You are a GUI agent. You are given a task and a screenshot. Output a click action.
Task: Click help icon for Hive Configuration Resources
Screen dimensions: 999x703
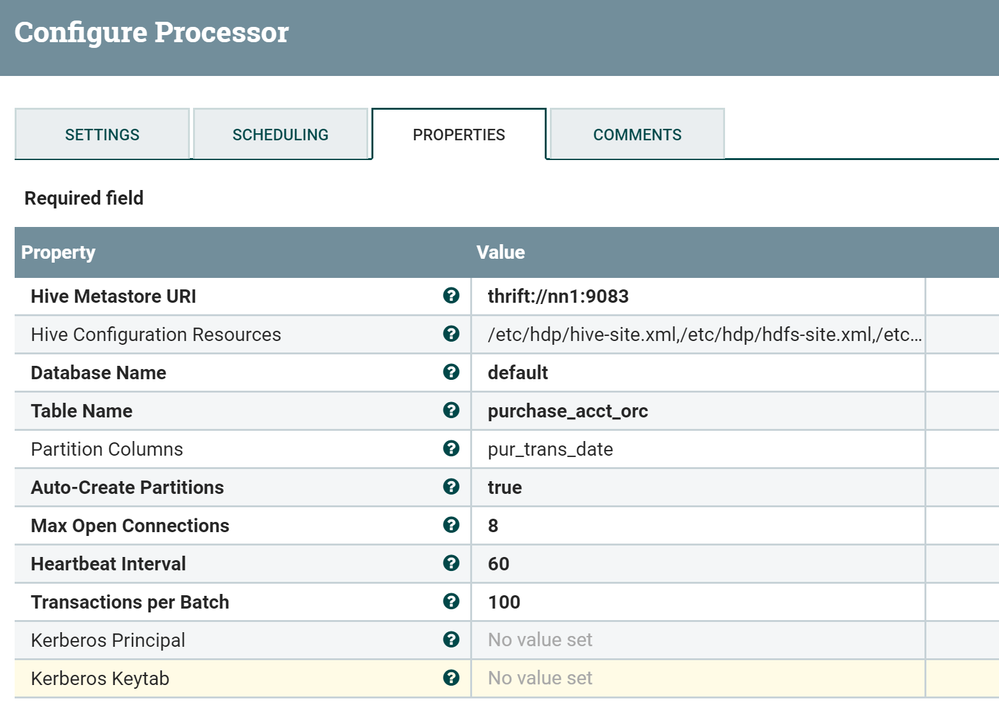[451, 334]
